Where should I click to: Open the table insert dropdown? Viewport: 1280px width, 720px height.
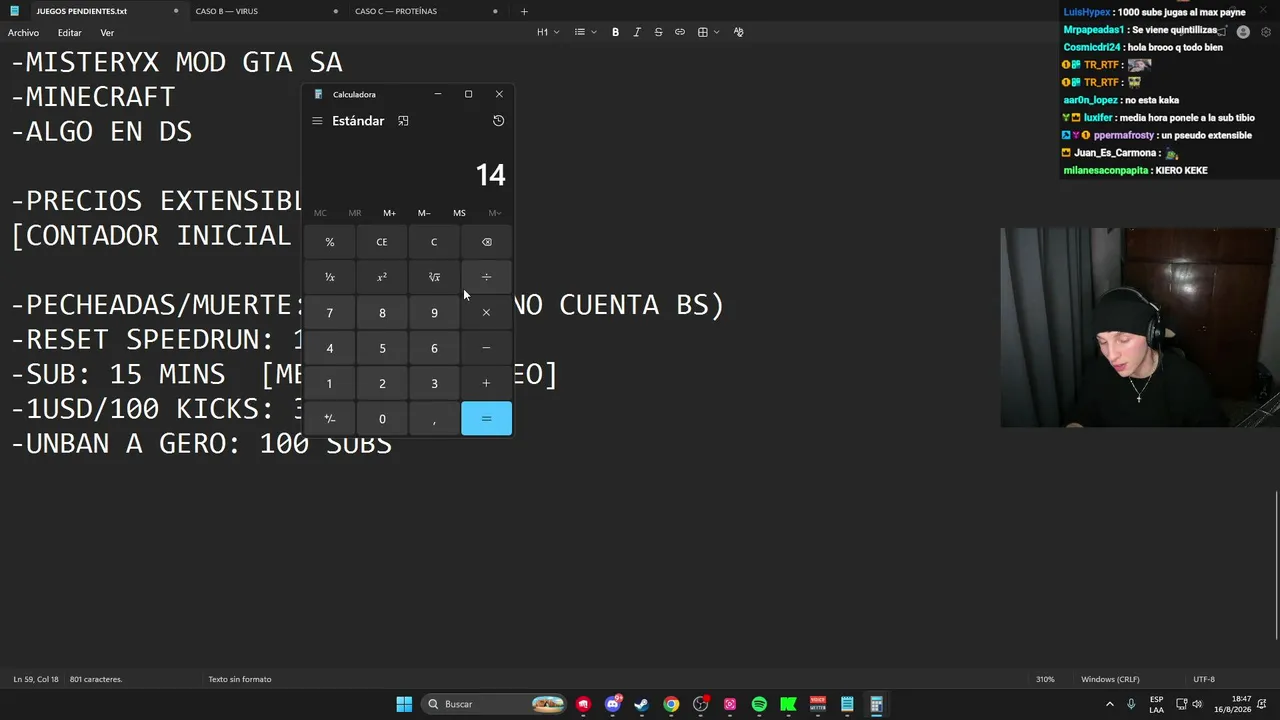708,32
